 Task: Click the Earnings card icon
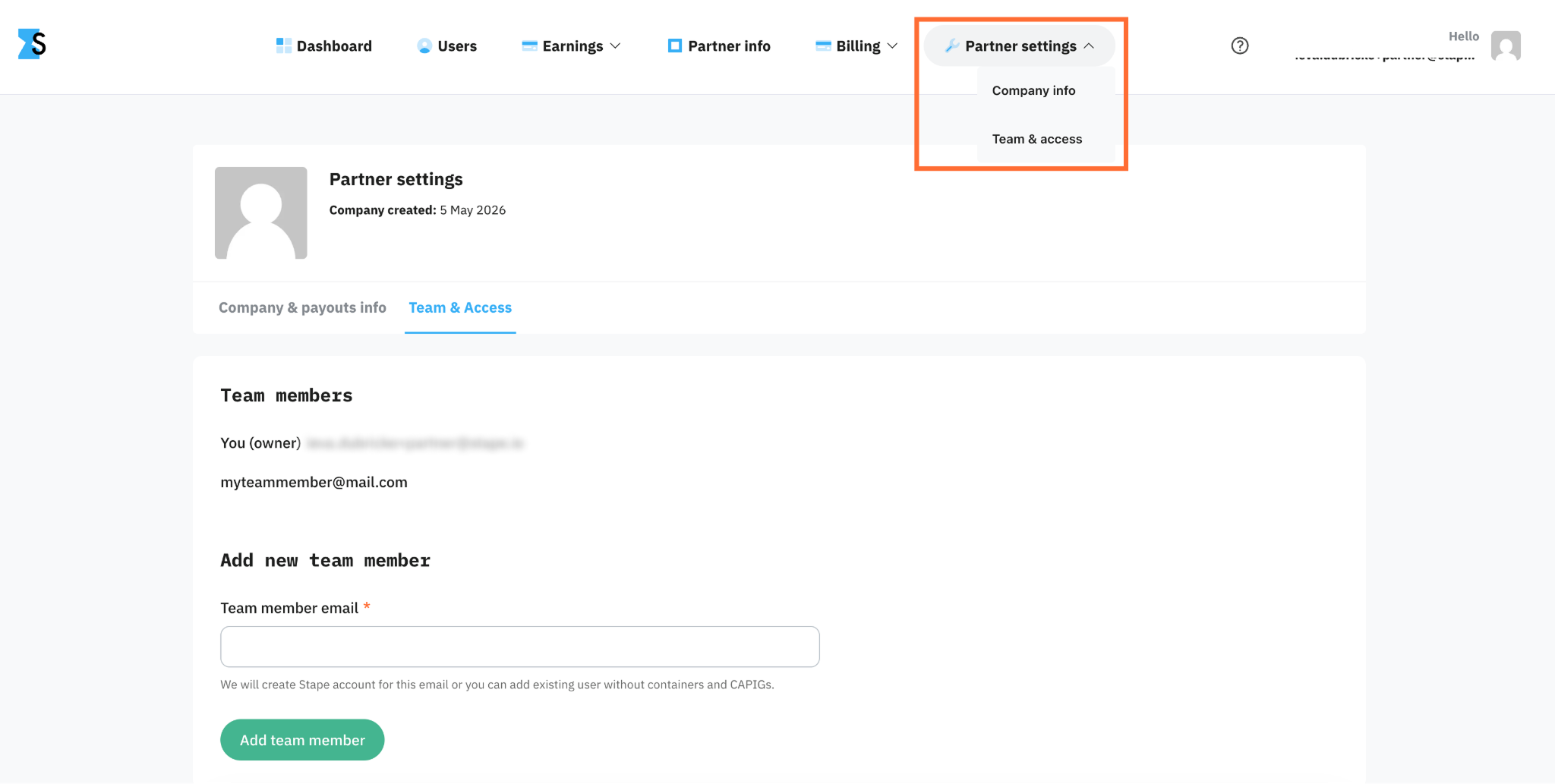tap(530, 46)
